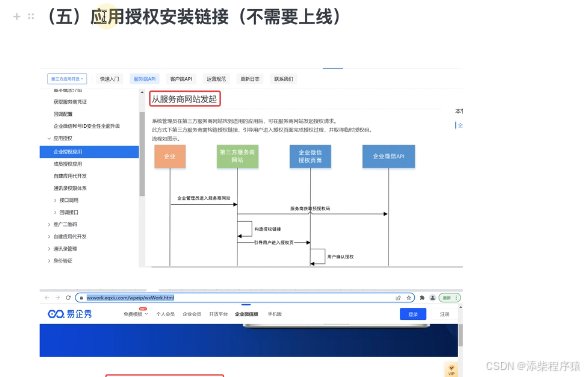Open the 更新日志 tab
The width and height of the screenshot is (584, 377).
pyautogui.click(x=250, y=79)
